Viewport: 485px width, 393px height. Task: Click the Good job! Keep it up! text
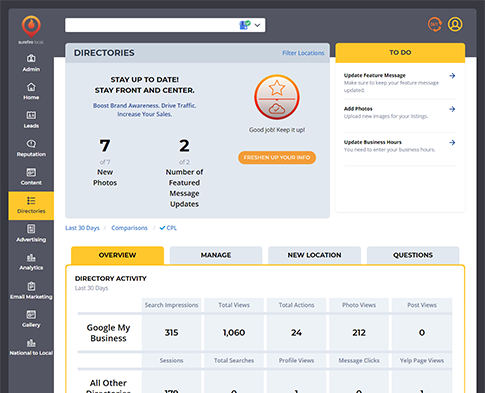tap(277, 130)
